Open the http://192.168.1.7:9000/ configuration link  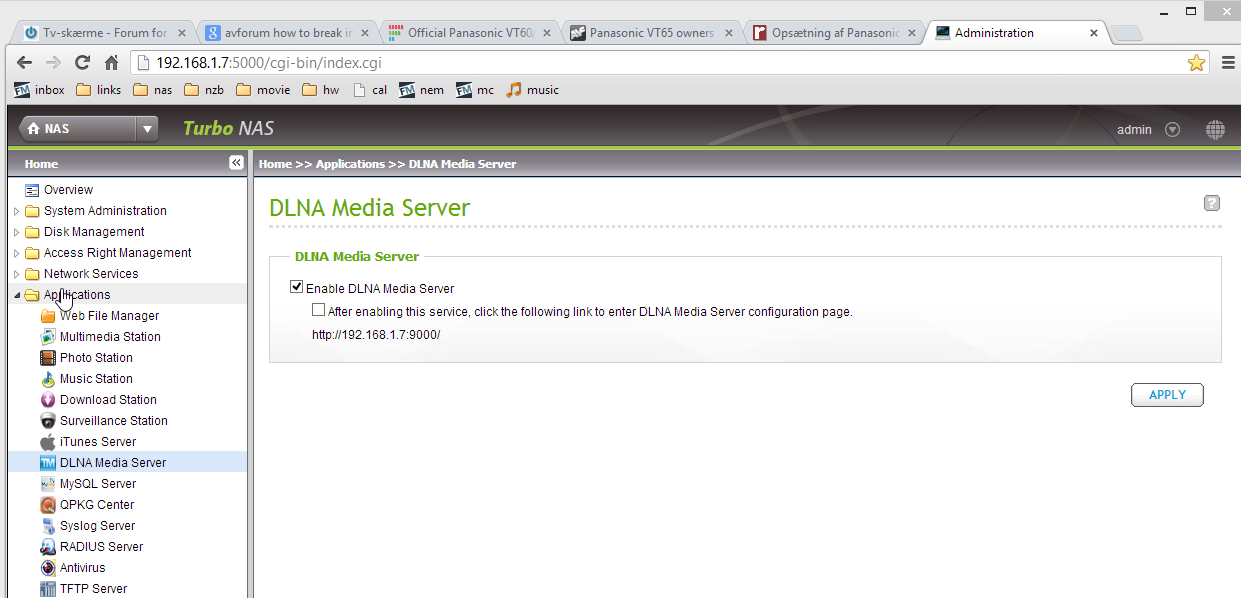pos(376,334)
